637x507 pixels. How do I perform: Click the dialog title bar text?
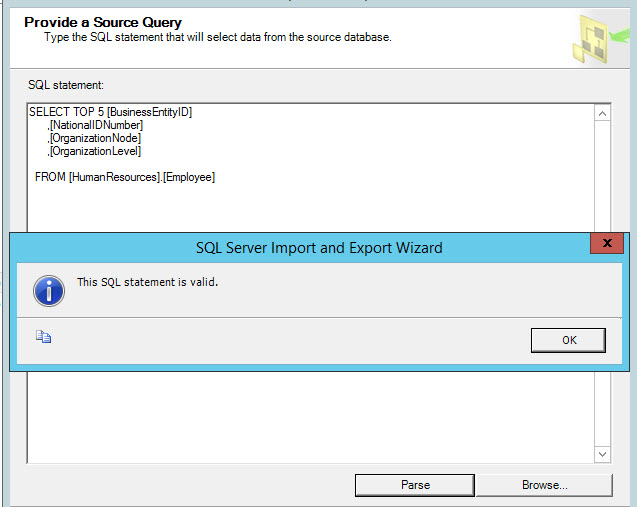click(x=318, y=247)
